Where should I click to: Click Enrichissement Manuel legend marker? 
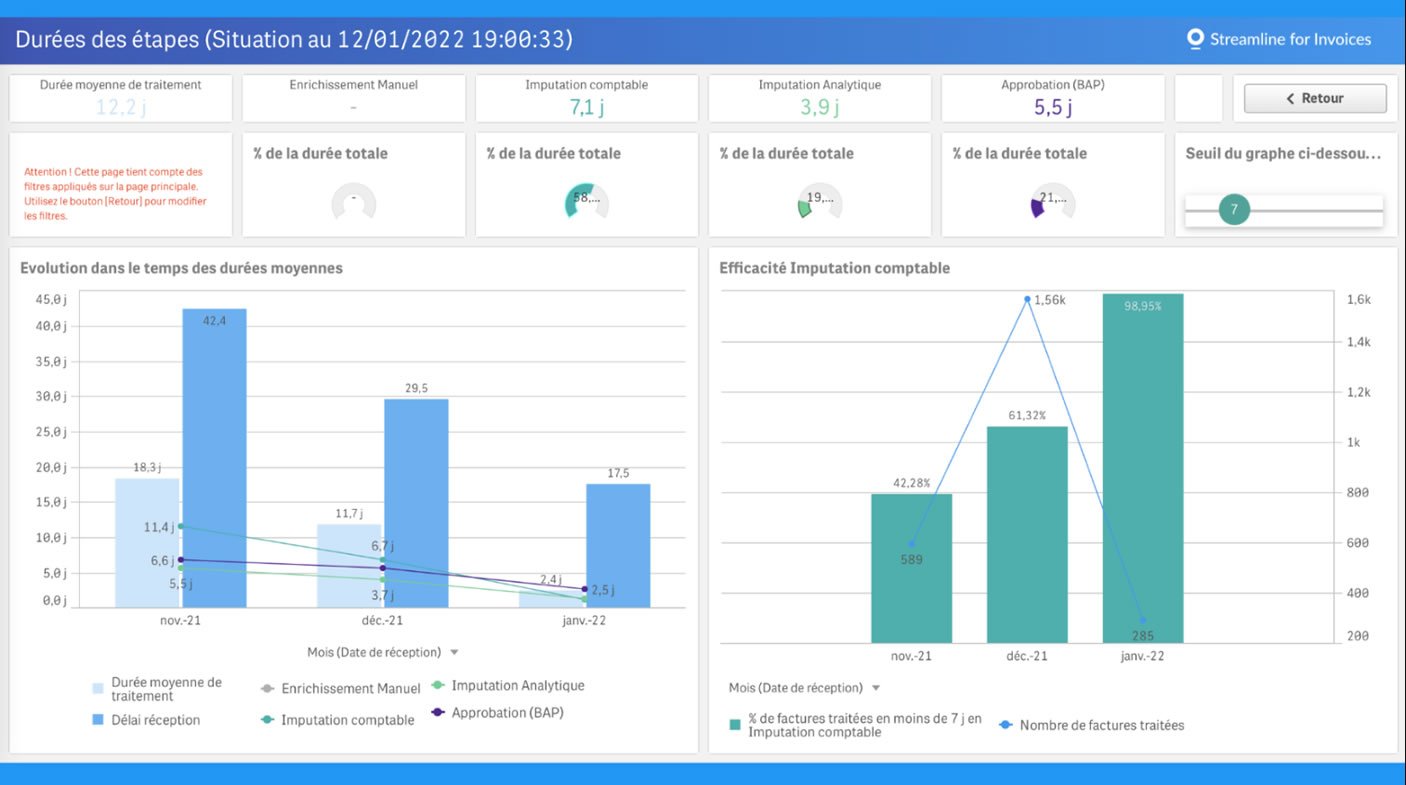point(267,689)
